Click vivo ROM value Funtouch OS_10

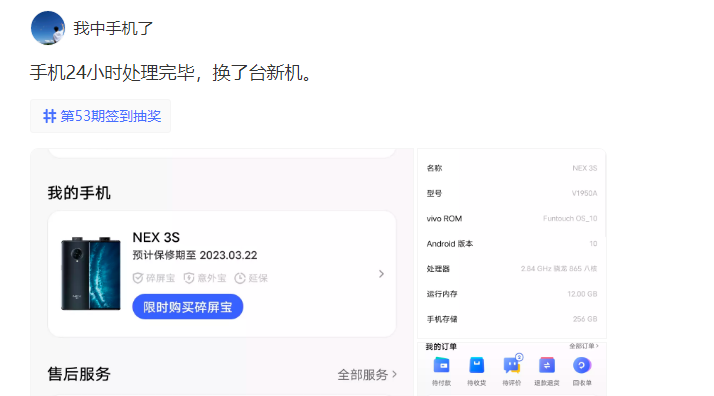click(570, 218)
